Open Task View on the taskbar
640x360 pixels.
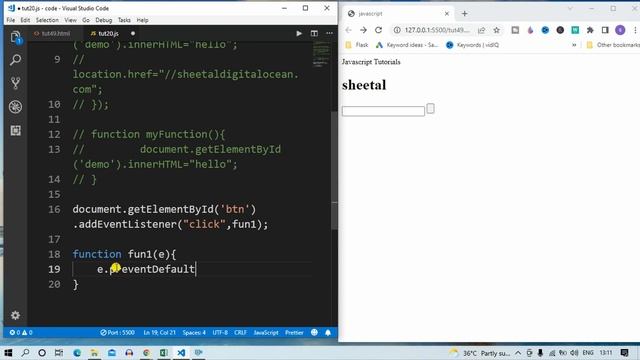tap(59, 353)
